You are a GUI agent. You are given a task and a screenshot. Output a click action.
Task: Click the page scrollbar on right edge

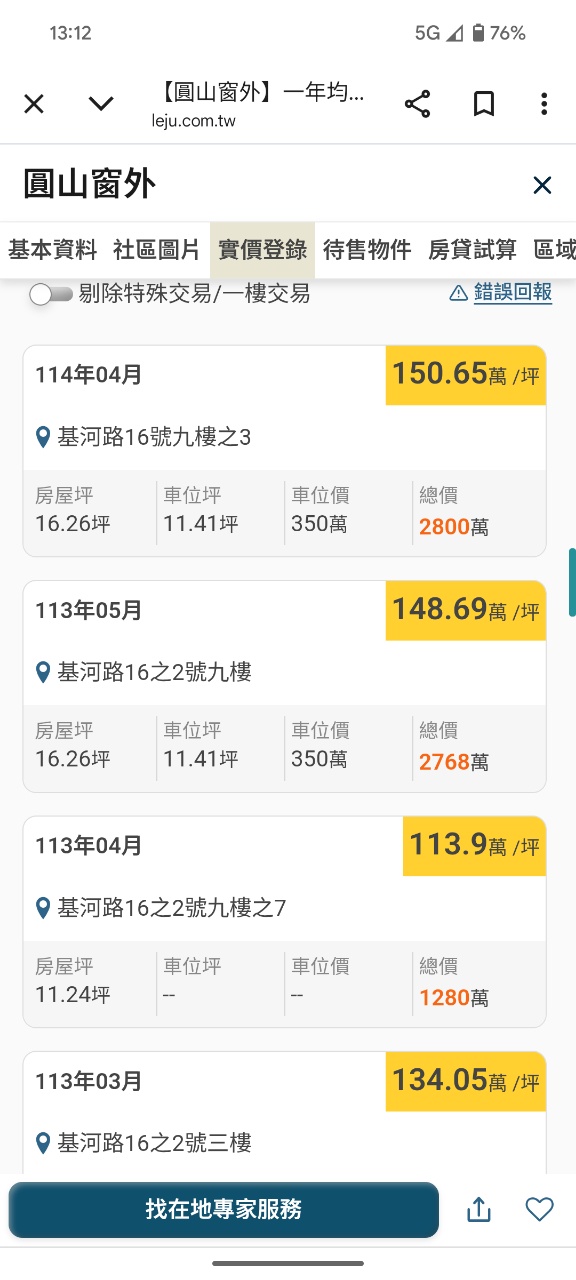pyautogui.click(x=572, y=582)
